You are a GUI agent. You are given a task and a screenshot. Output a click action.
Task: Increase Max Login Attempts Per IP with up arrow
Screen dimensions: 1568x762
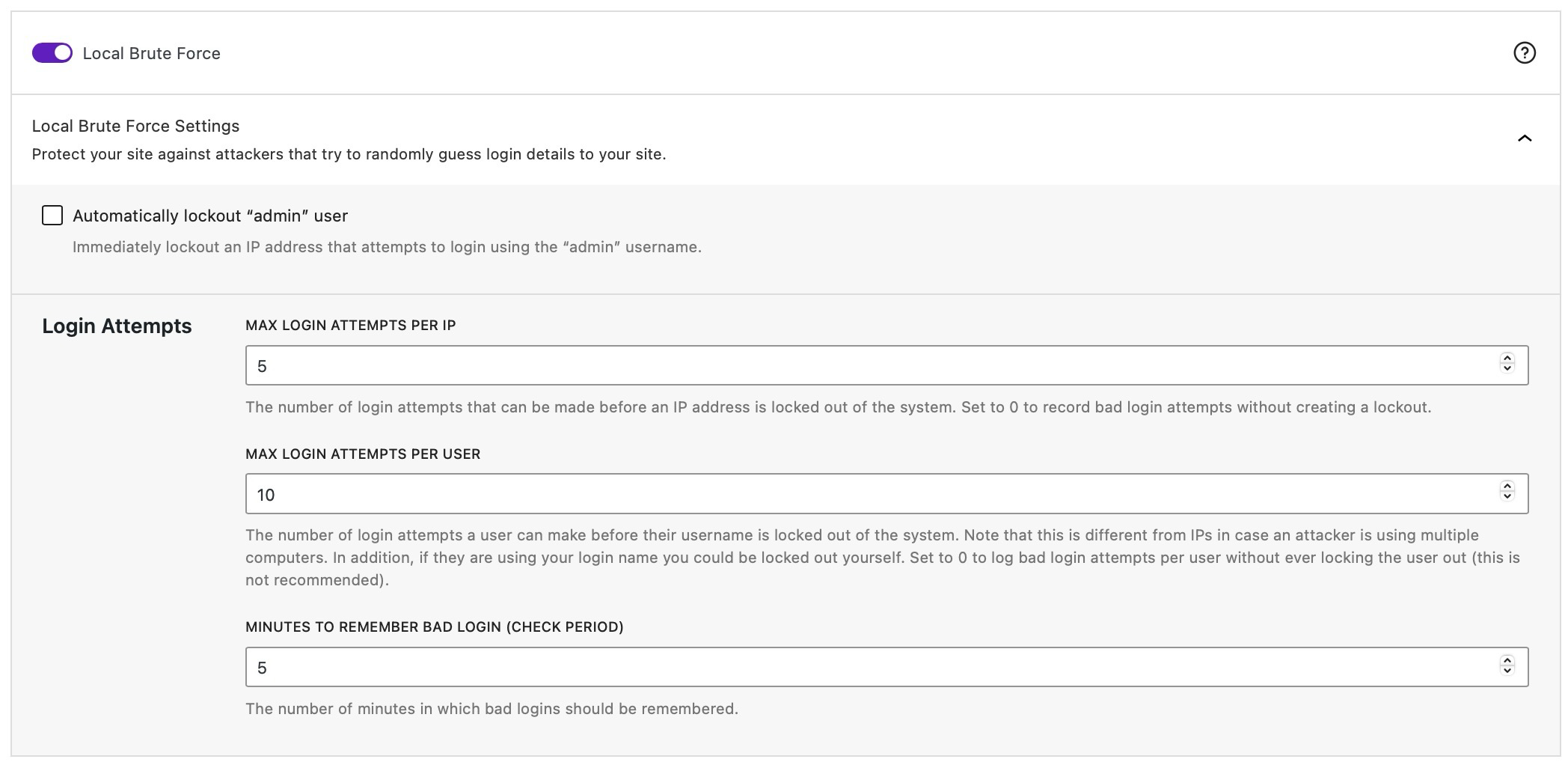point(1507,359)
